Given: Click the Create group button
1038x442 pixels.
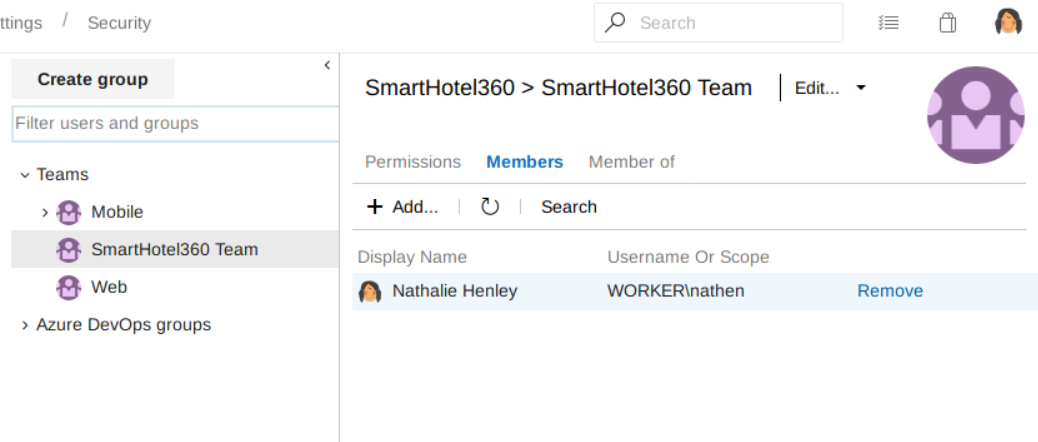Looking at the screenshot, I should [x=93, y=79].
